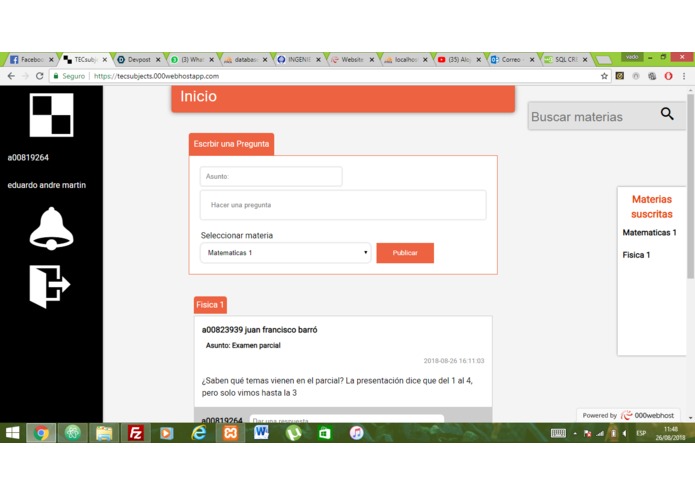Click the Fisica 1 post tag
The width and height of the screenshot is (695, 494).
point(210,305)
